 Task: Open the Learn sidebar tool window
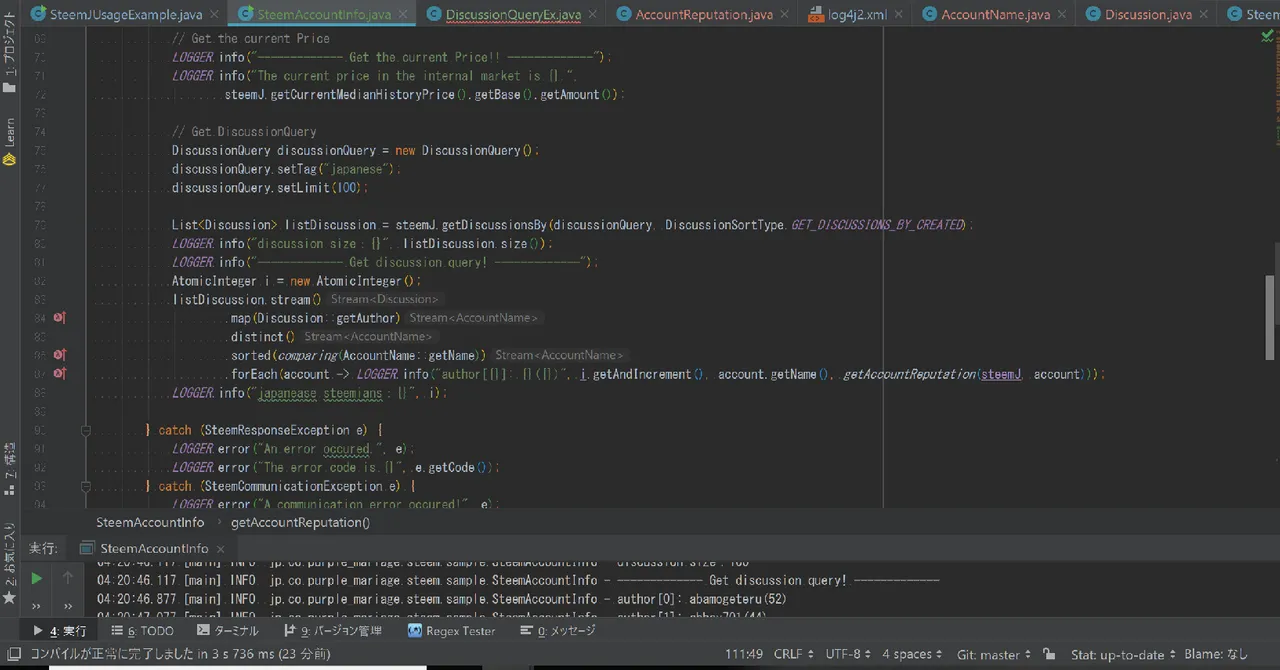click(x=9, y=142)
